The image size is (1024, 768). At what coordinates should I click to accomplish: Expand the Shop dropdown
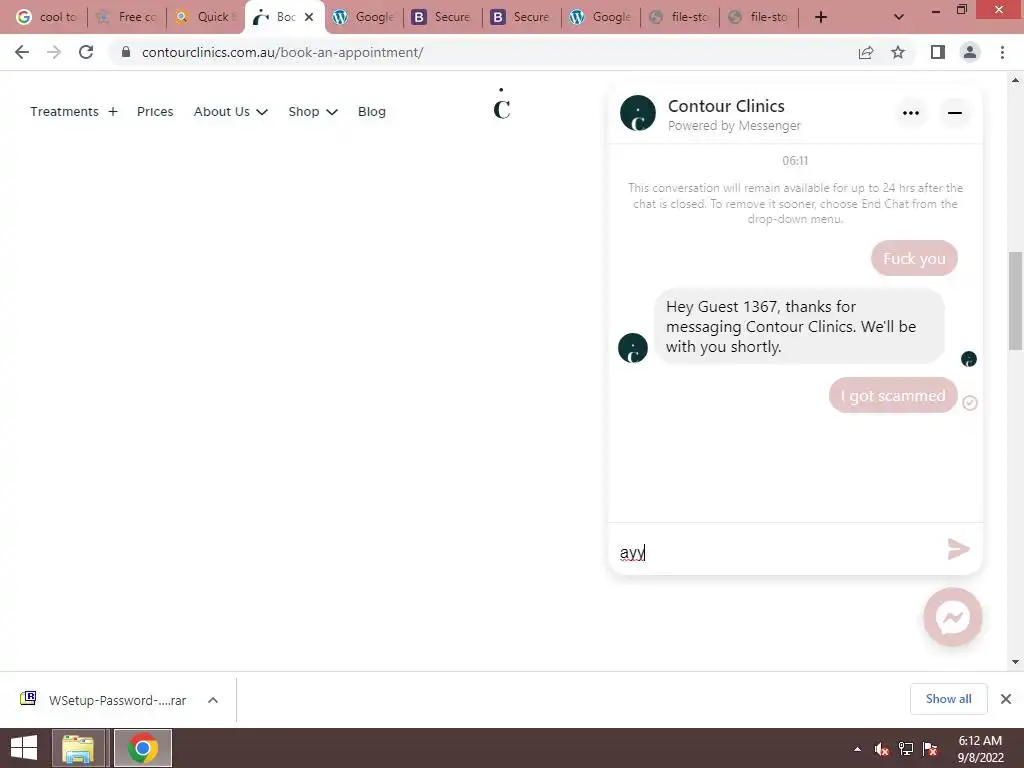[313, 112]
